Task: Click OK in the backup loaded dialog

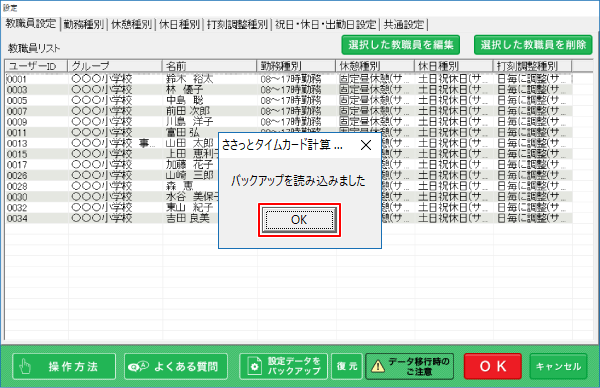Action: [x=299, y=220]
